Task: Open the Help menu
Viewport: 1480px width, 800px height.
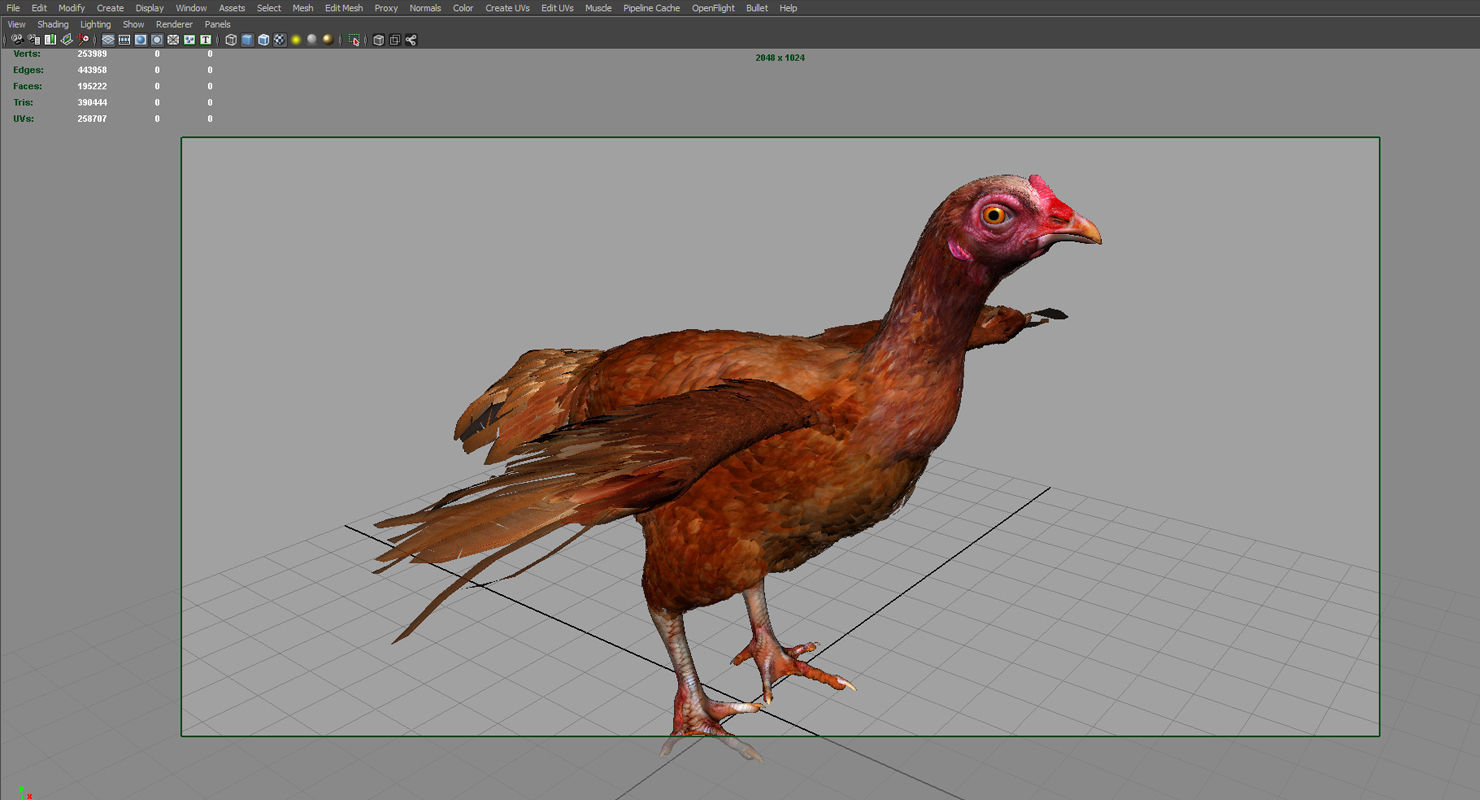Action: (788, 8)
